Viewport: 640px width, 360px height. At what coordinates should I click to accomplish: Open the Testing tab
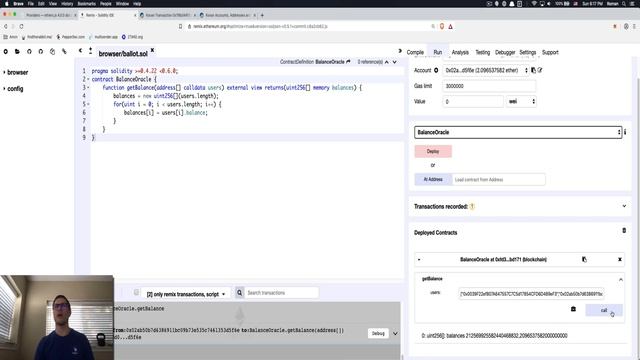click(482, 52)
